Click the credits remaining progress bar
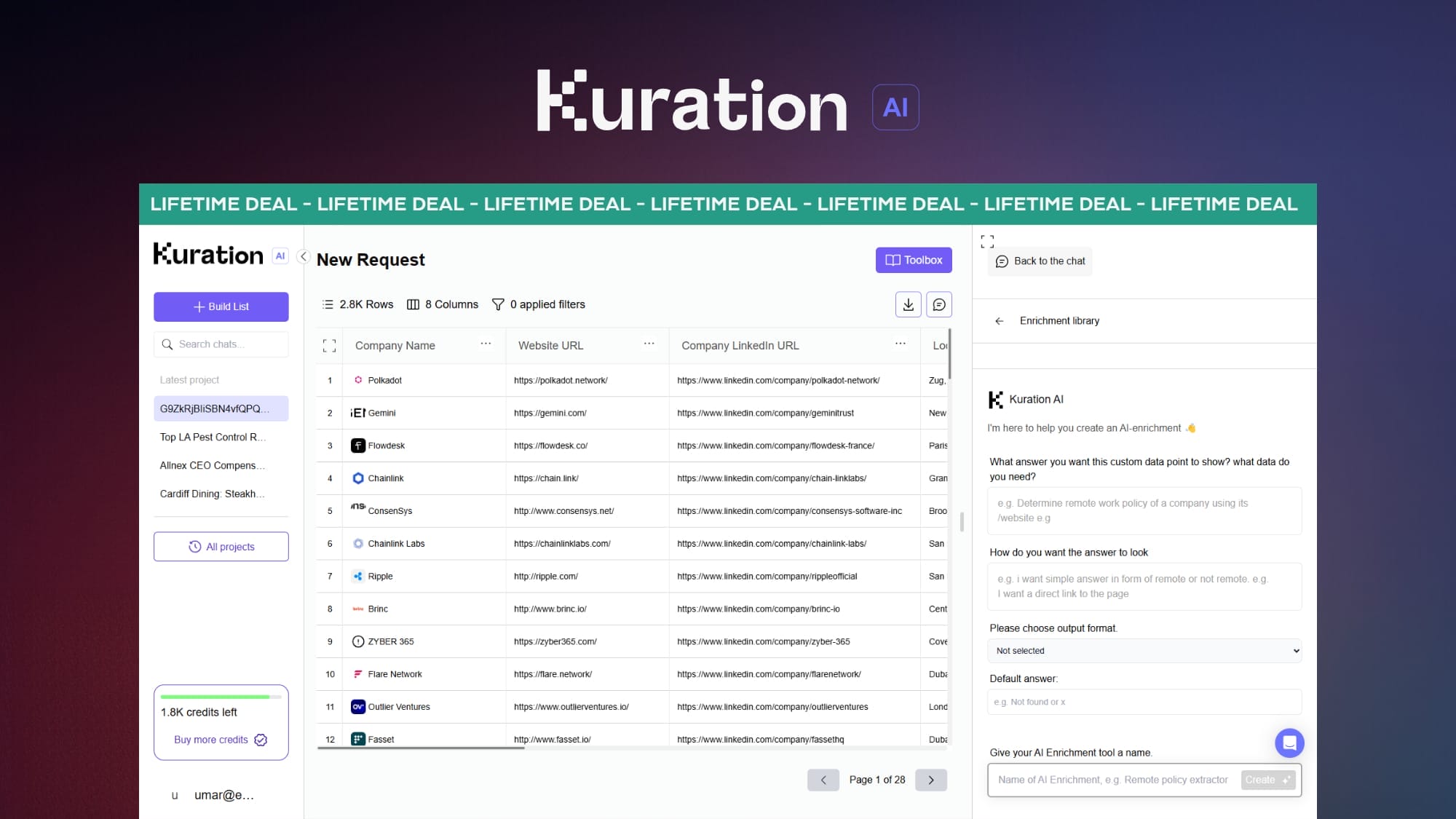 tap(221, 697)
